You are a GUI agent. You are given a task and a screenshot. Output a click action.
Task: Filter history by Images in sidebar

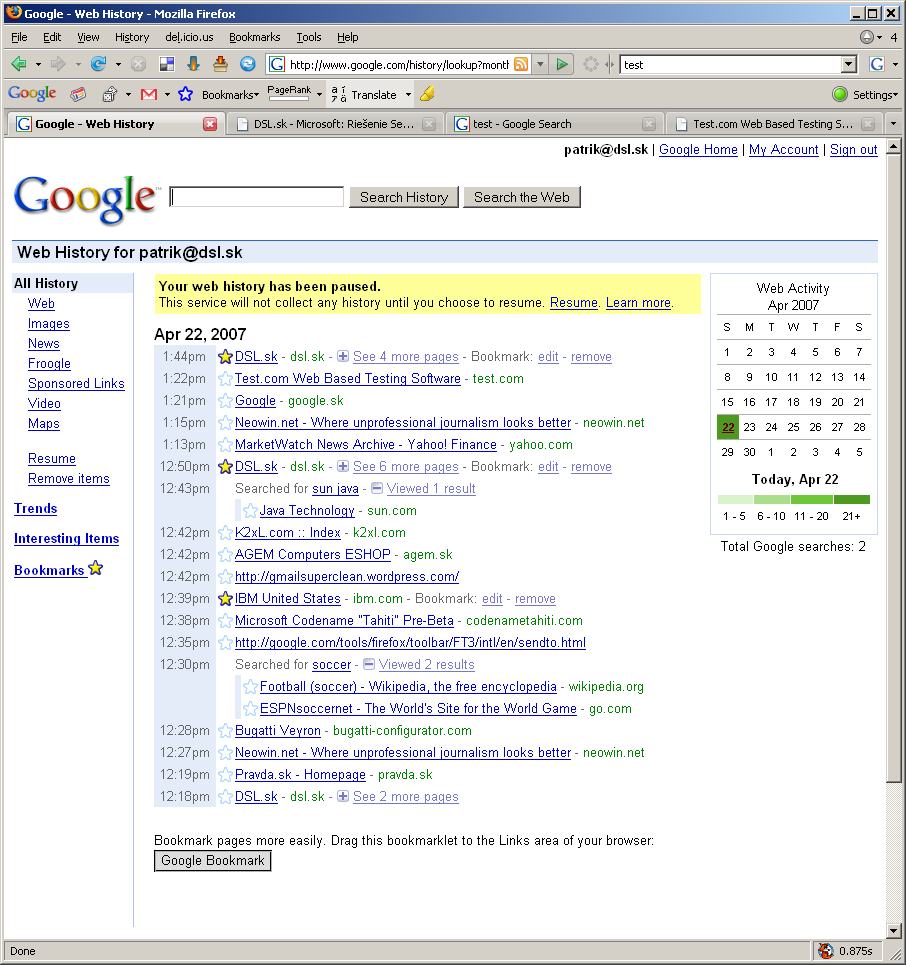49,324
